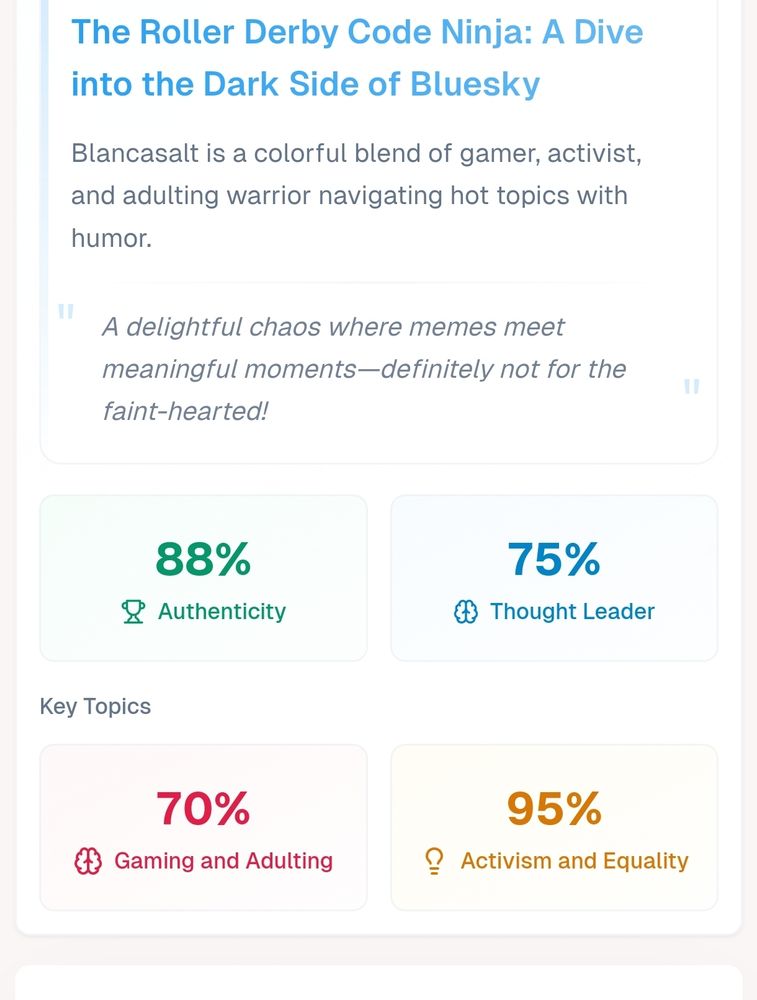Click the 70% red percentage number

coord(203,808)
